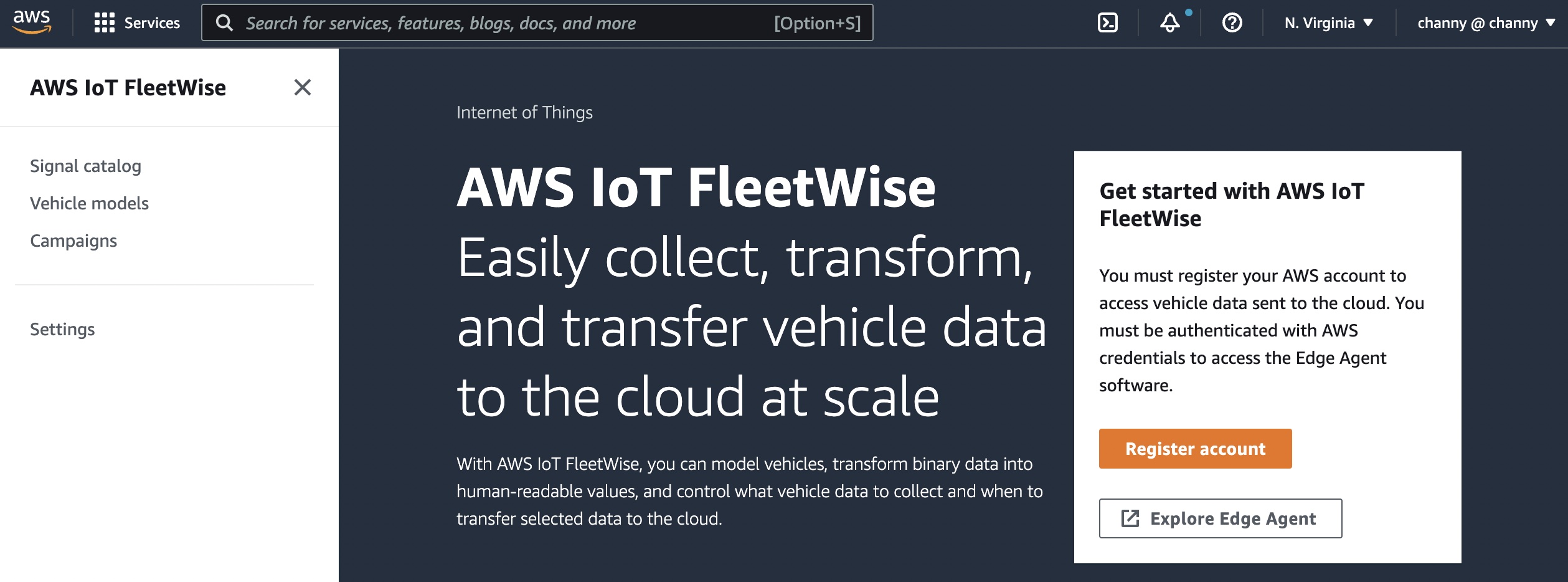The image size is (1568, 582).
Task: Click the AWS logo home icon
Action: point(32,22)
